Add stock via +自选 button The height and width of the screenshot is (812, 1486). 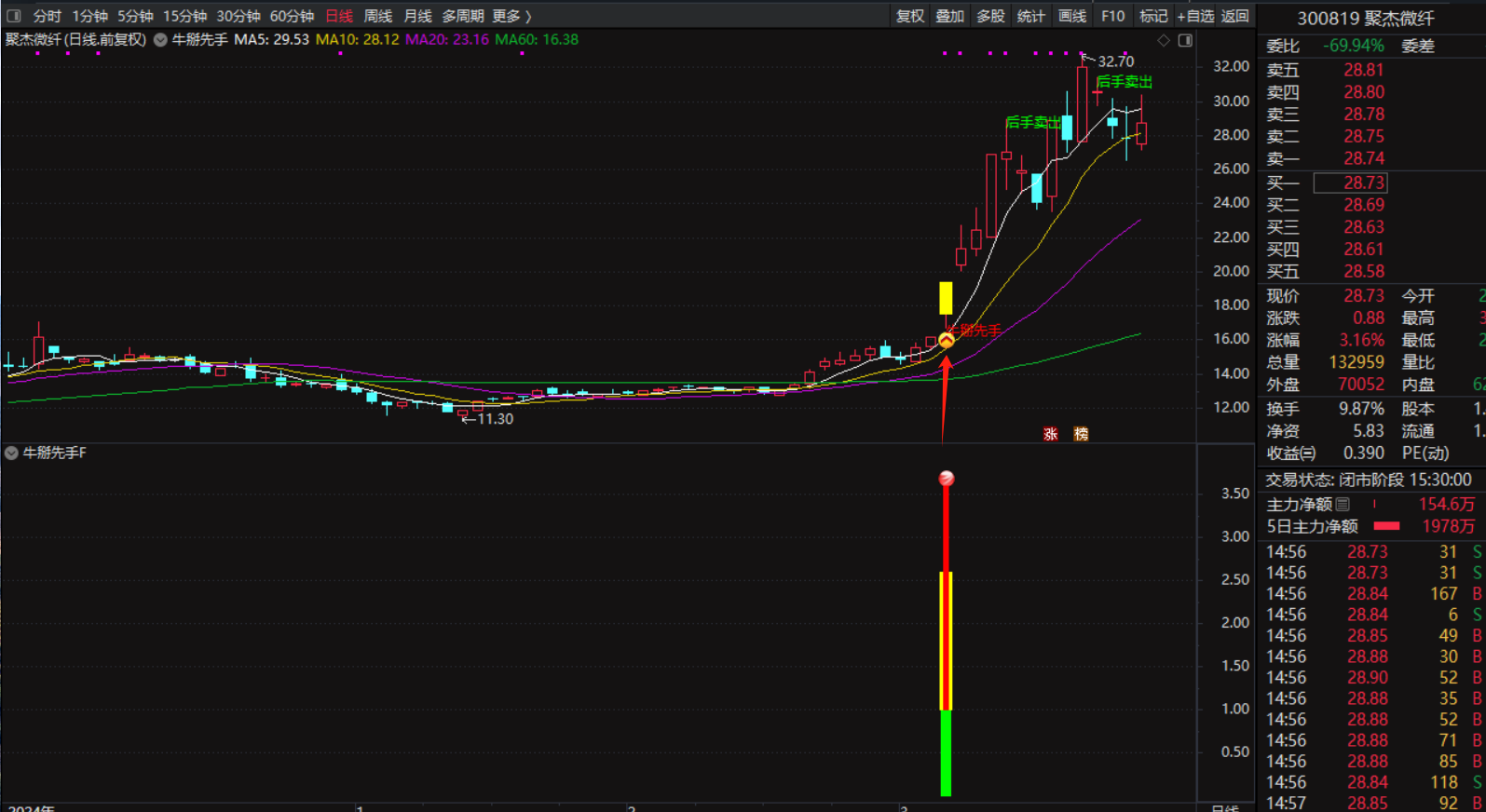[1194, 16]
